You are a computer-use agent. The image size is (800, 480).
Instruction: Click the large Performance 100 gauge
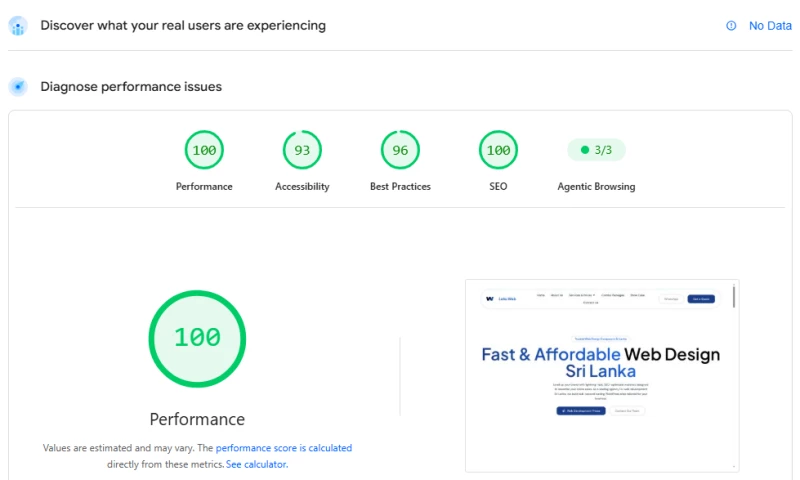pos(197,339)
